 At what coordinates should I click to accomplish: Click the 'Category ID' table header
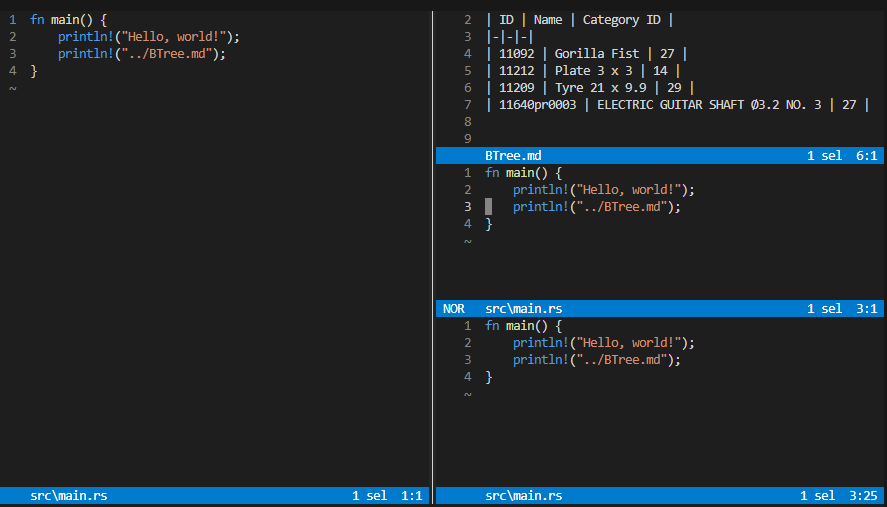pos(621,20)
